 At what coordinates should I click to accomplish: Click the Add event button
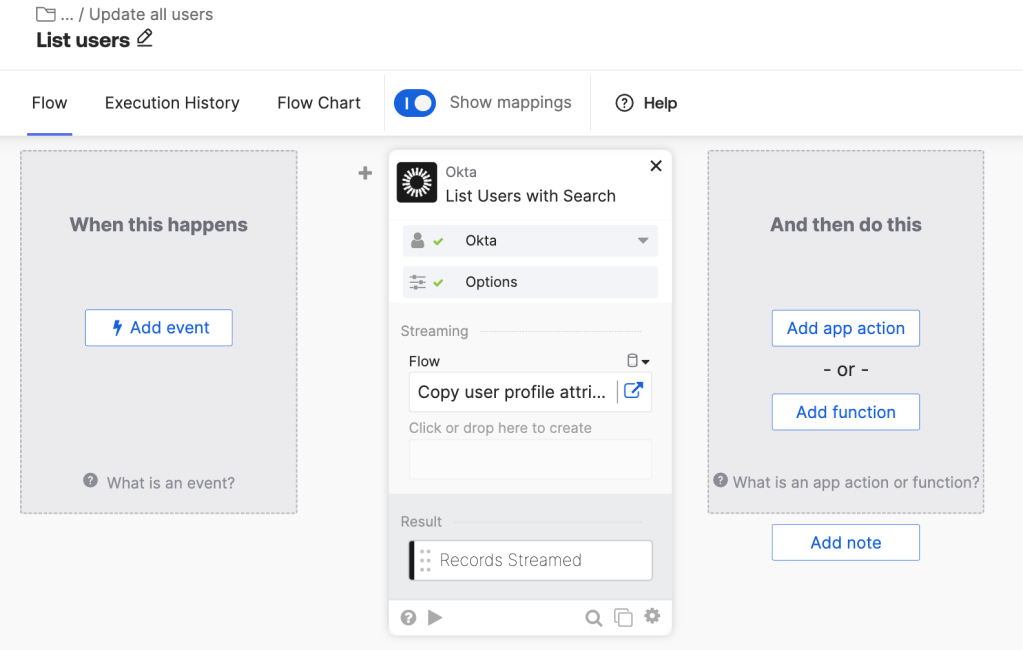pyautogui.click(x=158, y=327)
